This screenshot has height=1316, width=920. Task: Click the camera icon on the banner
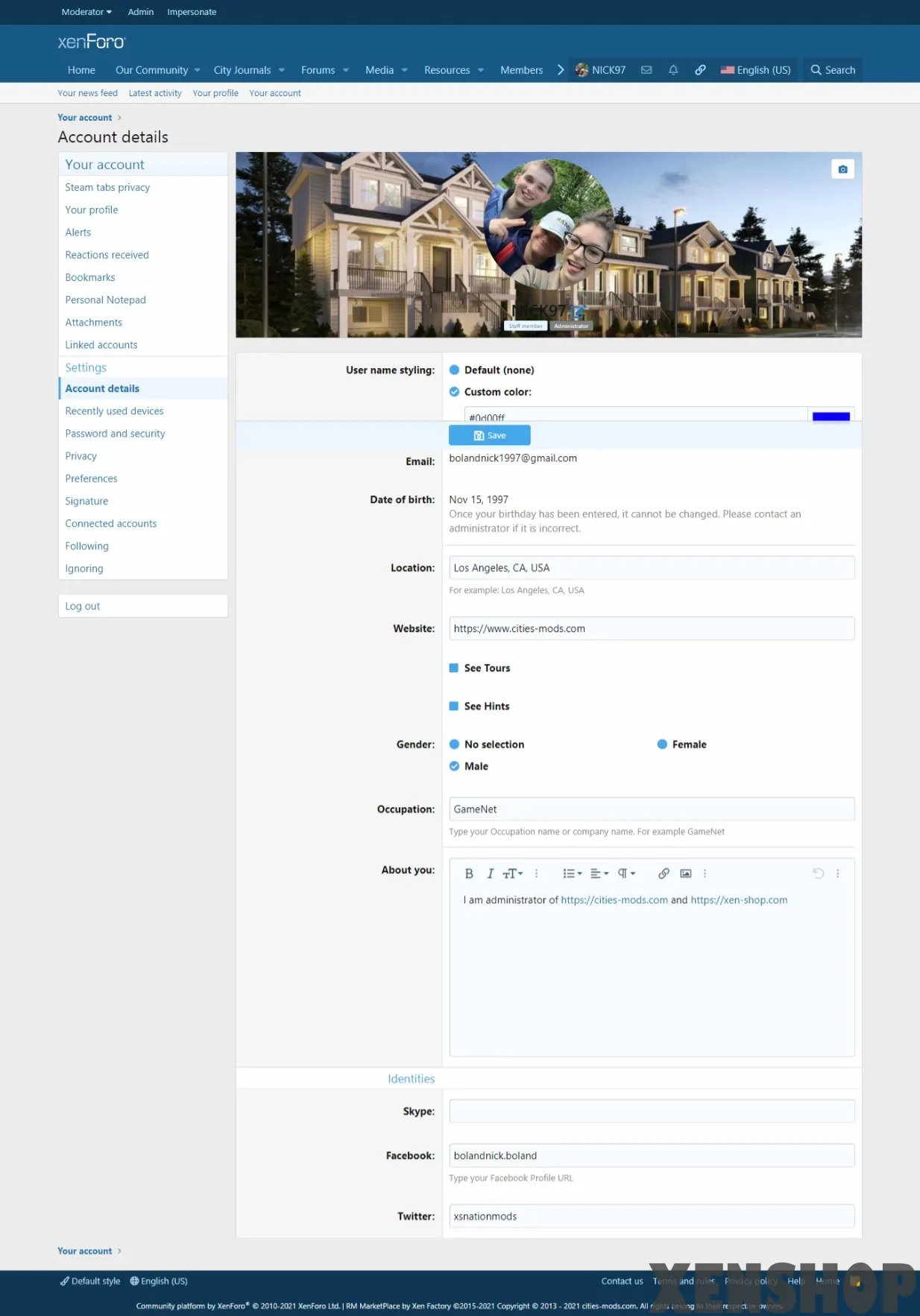842,169
